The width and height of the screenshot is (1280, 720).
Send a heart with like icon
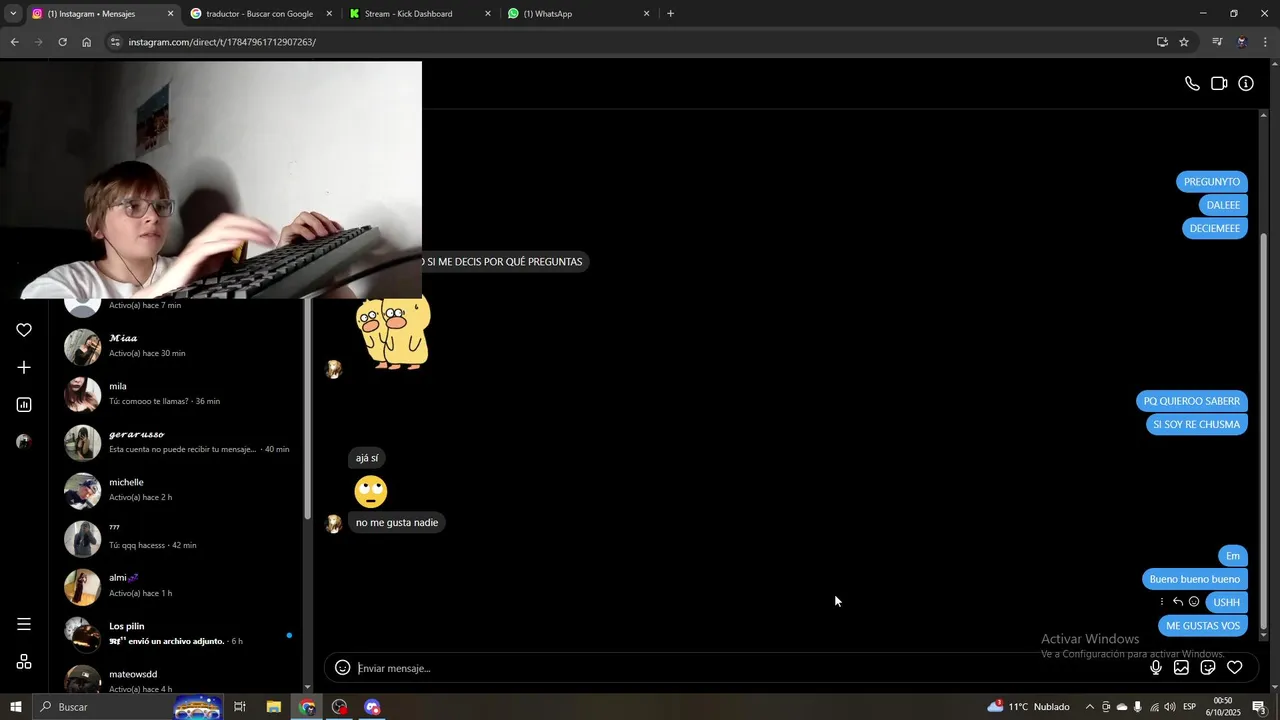pos(1235,668)
